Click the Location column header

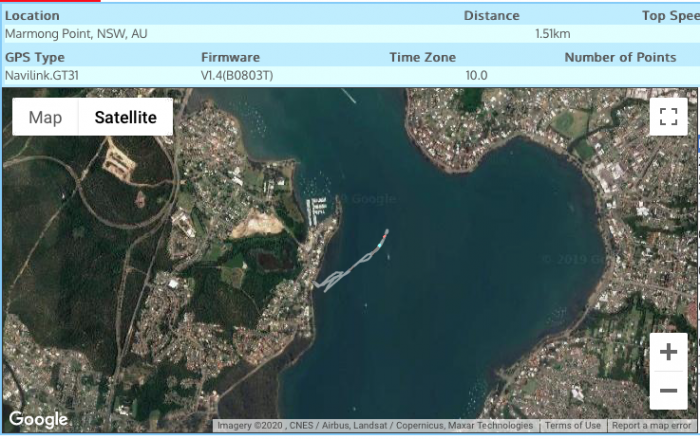32,15
